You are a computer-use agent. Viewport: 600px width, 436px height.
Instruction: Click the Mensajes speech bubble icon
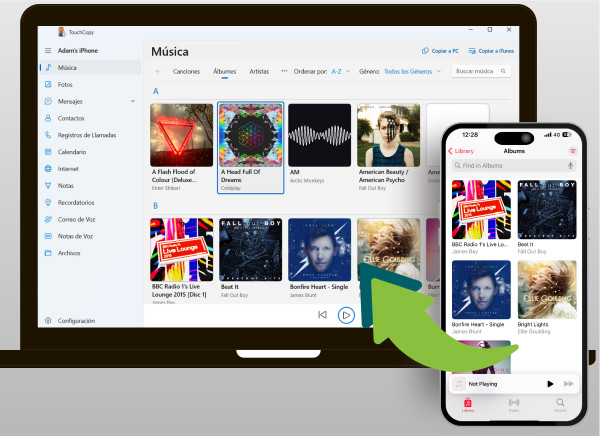(x=48, y=101)
